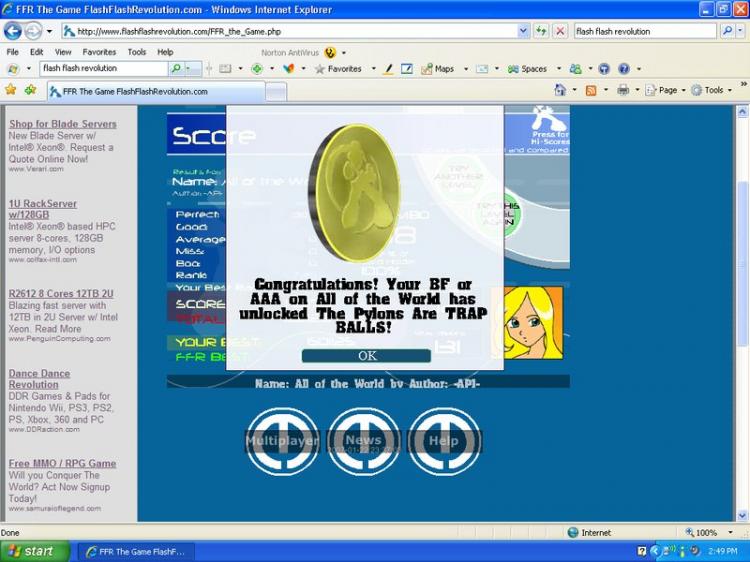750x562 pixels.
Task: Click the News round button
Action: click(x=364, y=441)
